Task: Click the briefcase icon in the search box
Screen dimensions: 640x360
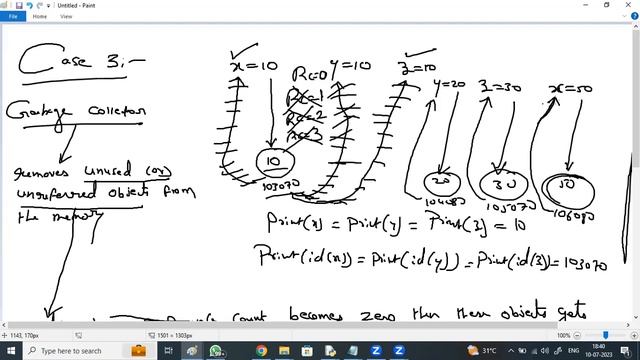Action: 138,351
